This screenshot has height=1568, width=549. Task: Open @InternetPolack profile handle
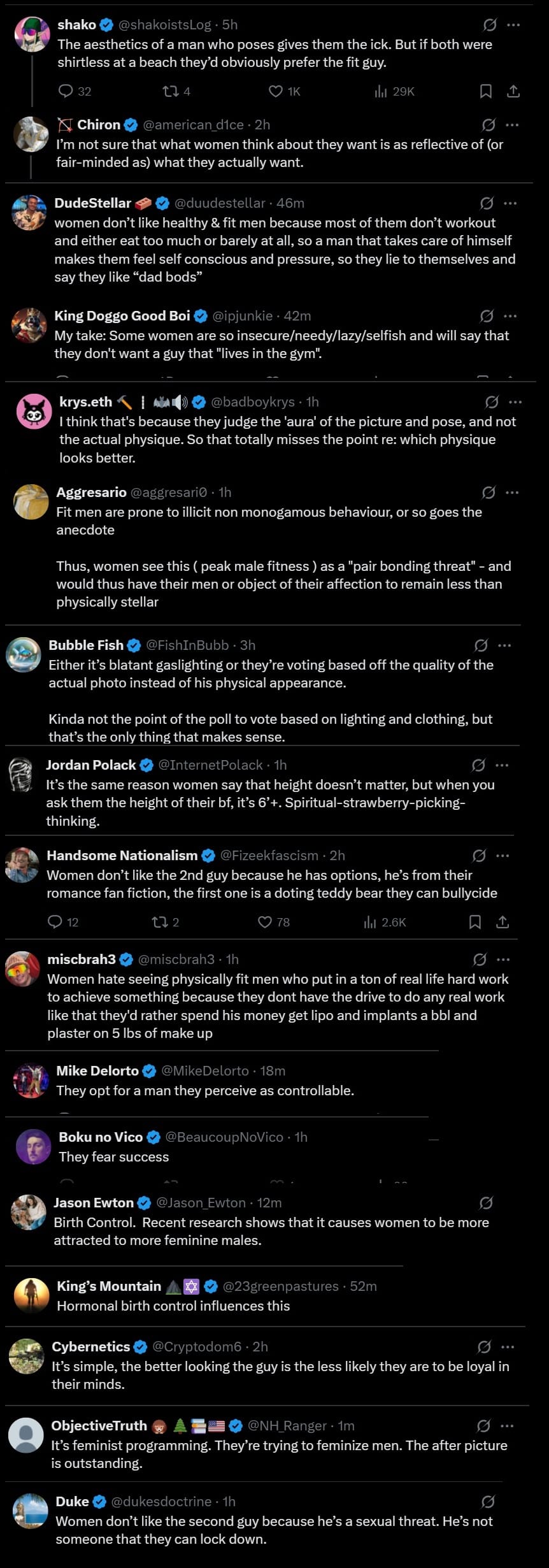coord(210,765)
